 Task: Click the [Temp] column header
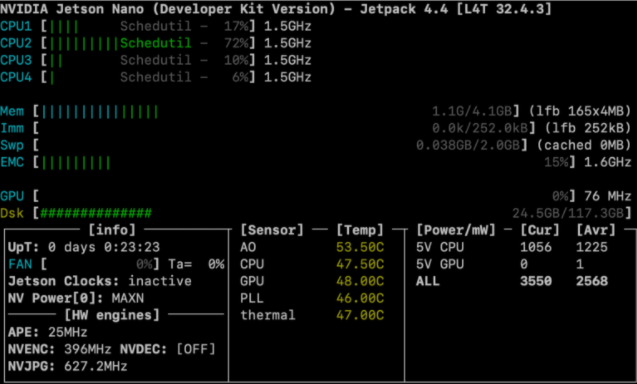coord(360,230)
